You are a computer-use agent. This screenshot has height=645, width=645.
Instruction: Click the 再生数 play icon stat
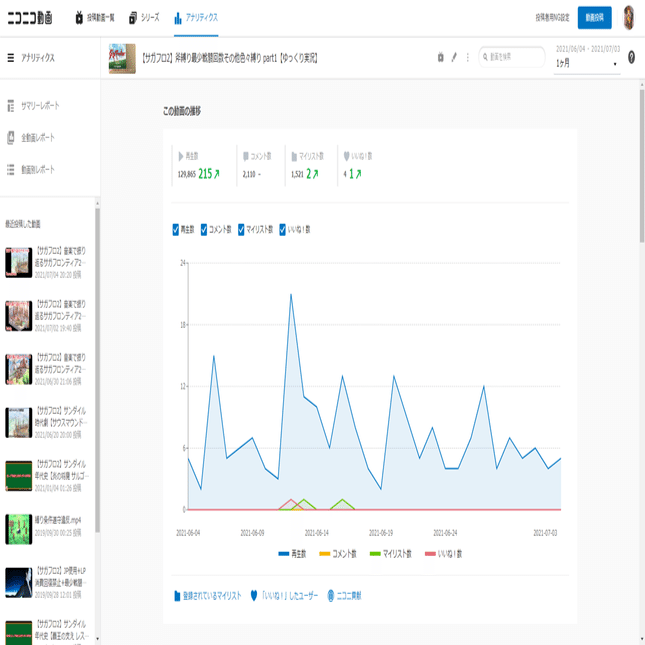[181, 156]
